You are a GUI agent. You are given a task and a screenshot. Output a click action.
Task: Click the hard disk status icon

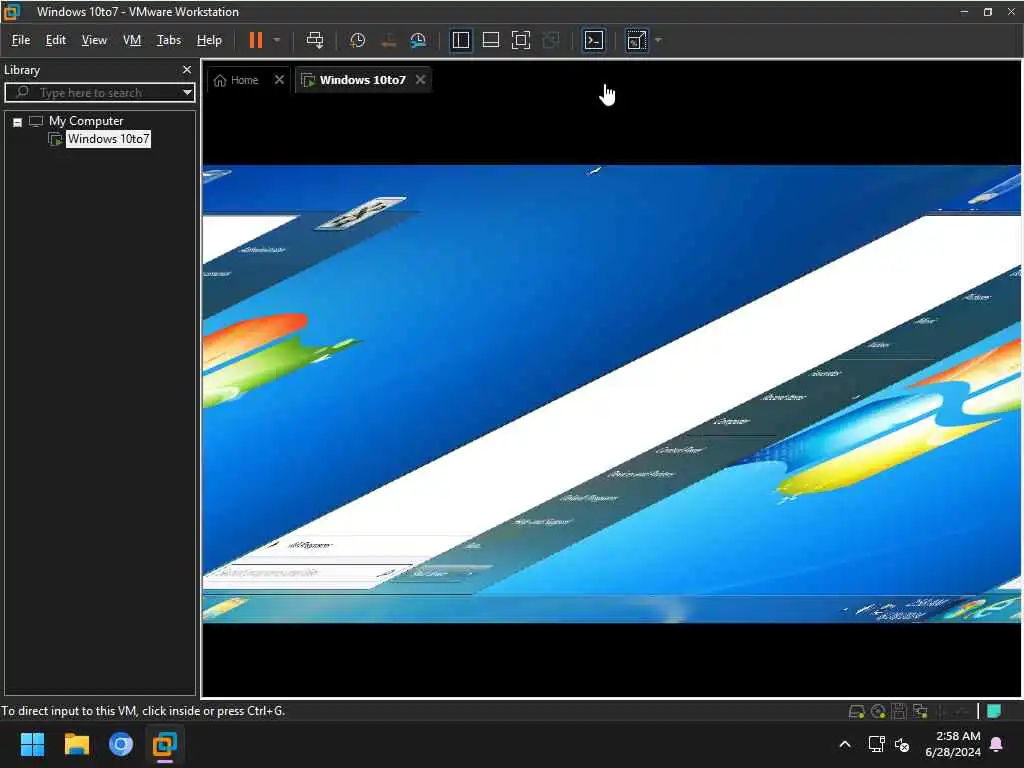pyautogui.click(x=856, y=712)
